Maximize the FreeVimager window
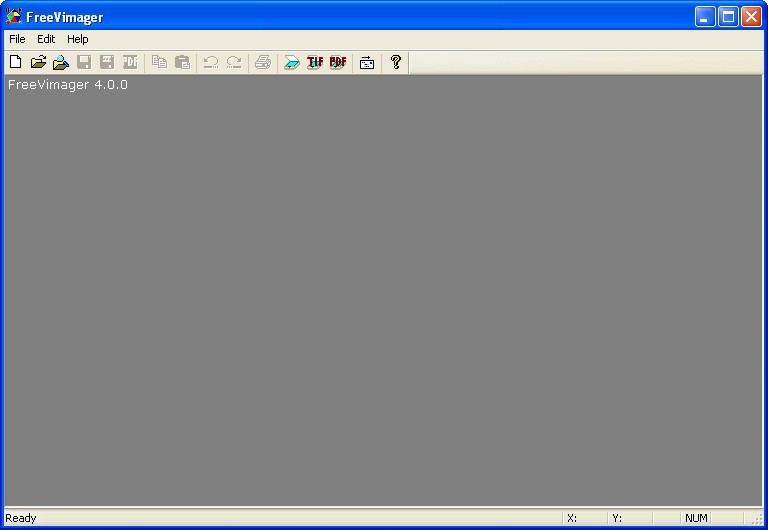768x530 pixels. coord(728,17)
